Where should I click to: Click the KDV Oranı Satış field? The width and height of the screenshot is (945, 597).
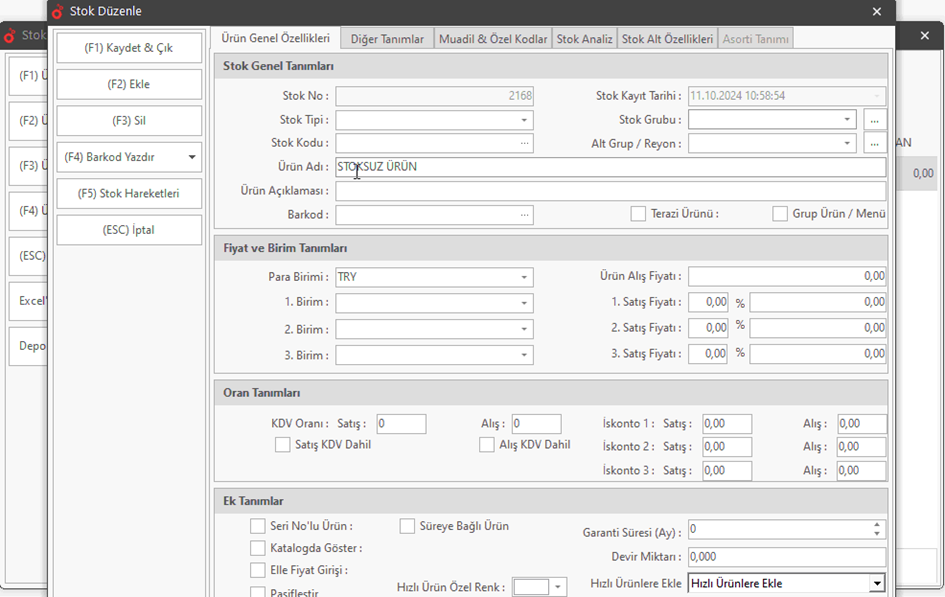pyautogui.click(x=401, y=424)
